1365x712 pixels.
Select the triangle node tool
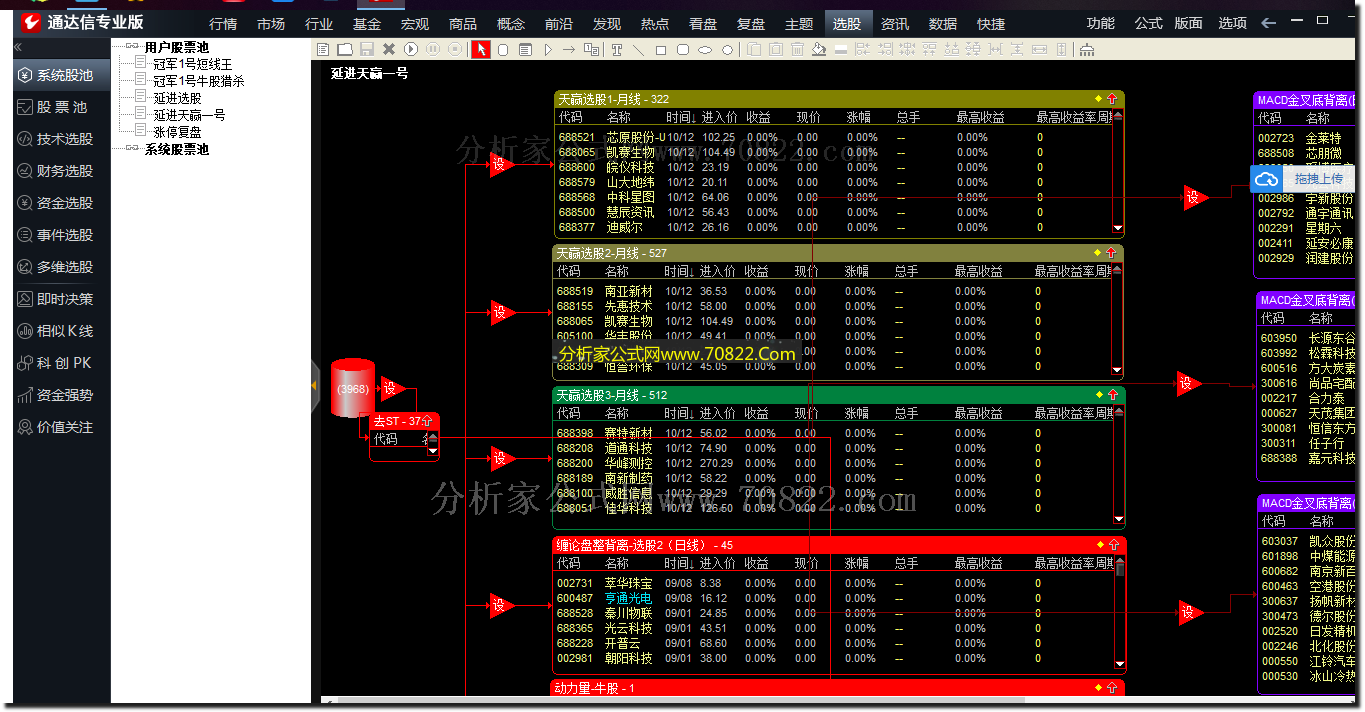click(x=548, y=49)
